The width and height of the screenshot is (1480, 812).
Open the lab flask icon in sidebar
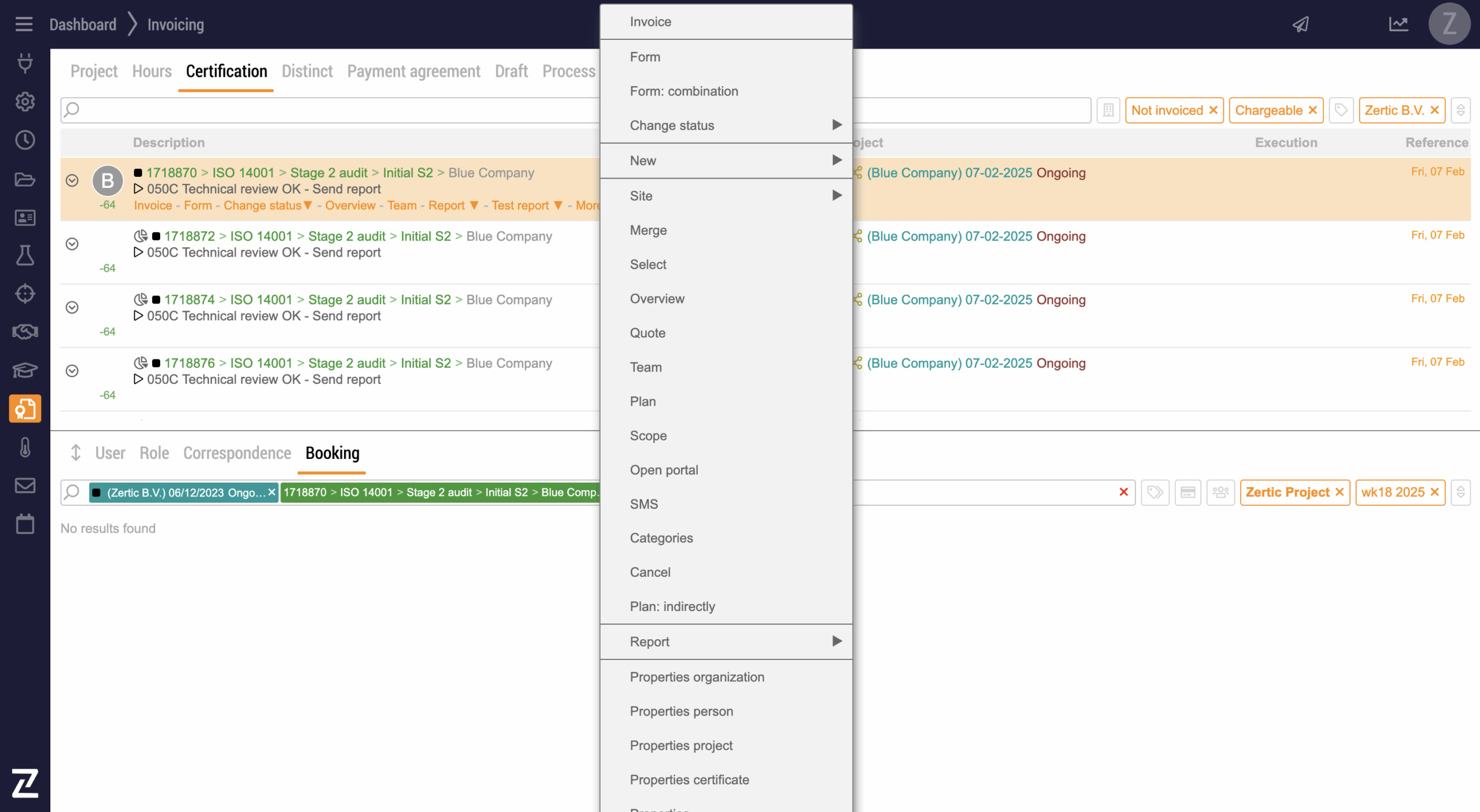(x=25, y=255)
